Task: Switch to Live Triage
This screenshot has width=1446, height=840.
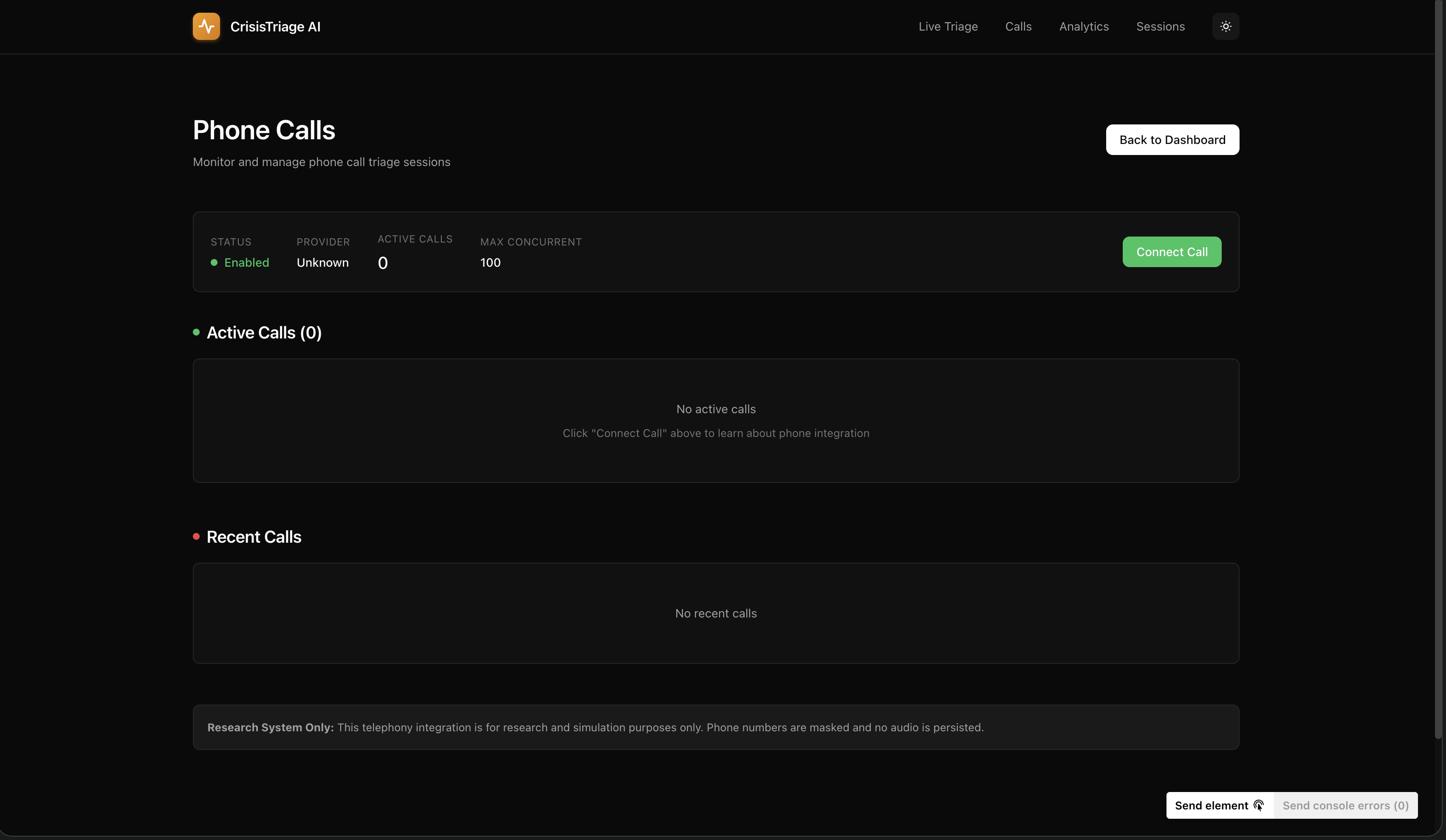Action: pyautogui.click(x=948, y=26)
